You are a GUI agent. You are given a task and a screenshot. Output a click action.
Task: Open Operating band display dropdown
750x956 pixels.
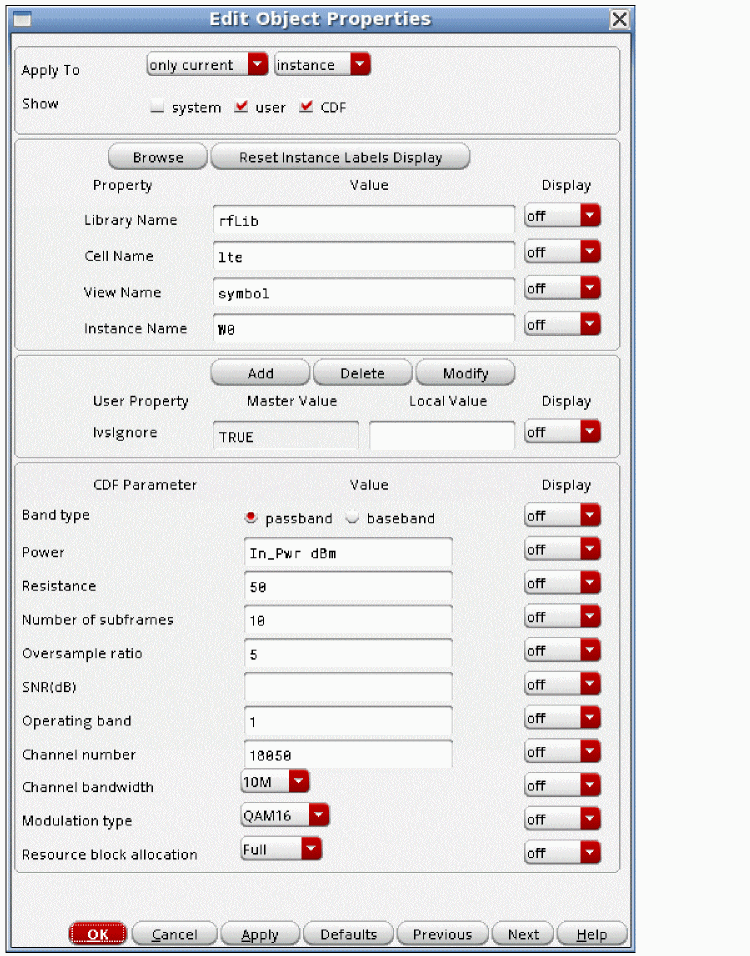click(562, 718)
